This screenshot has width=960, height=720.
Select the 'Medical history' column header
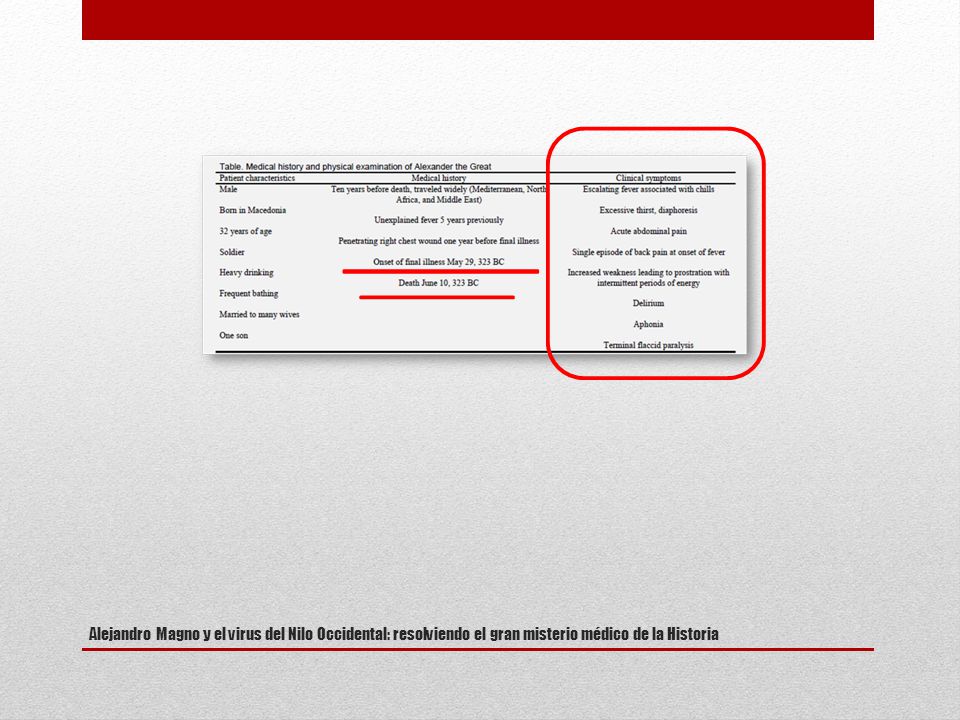pyautogui.click(x=438, y=178)
